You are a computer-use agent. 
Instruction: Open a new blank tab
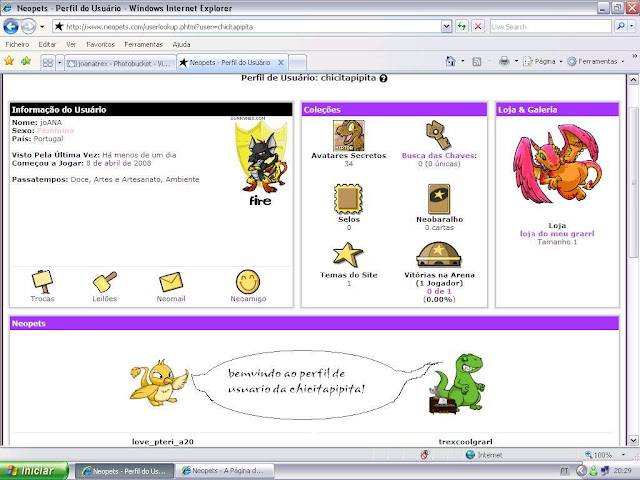pyautogui.click(x=298, y=63)
